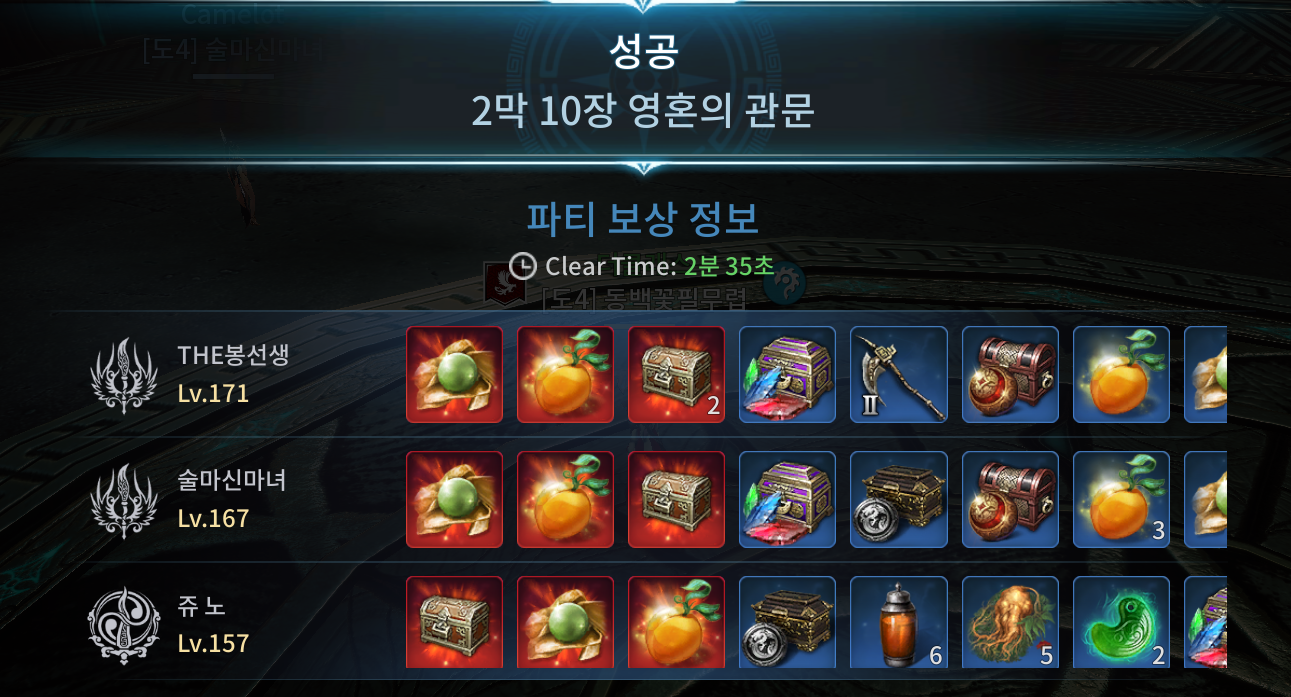
Task: Click the green jade stone reward with 2
Action: click(x=1121, y=622)
